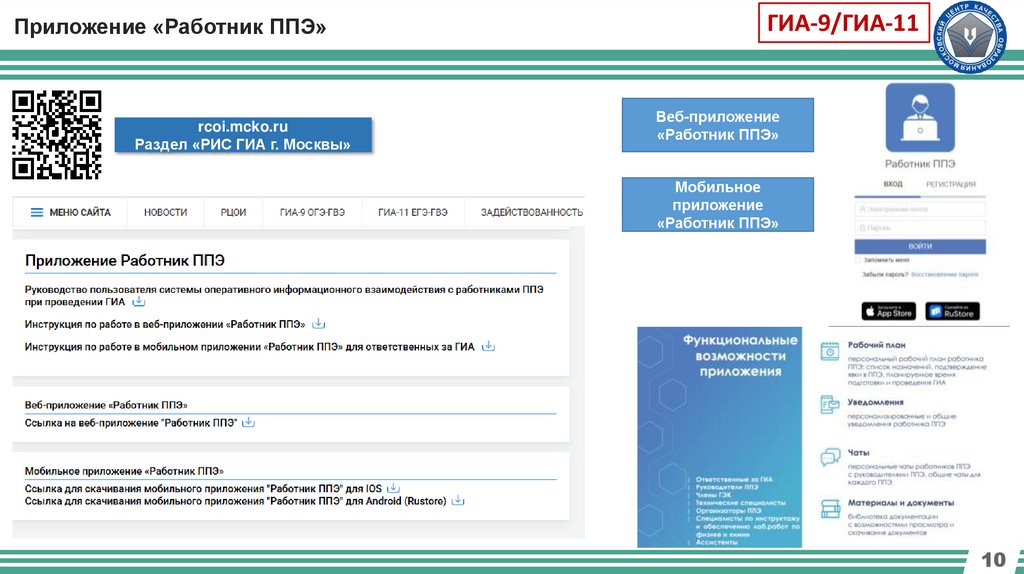Click the slide number 10
Screen dimensions: 1024x574
(x=993, y=560)
